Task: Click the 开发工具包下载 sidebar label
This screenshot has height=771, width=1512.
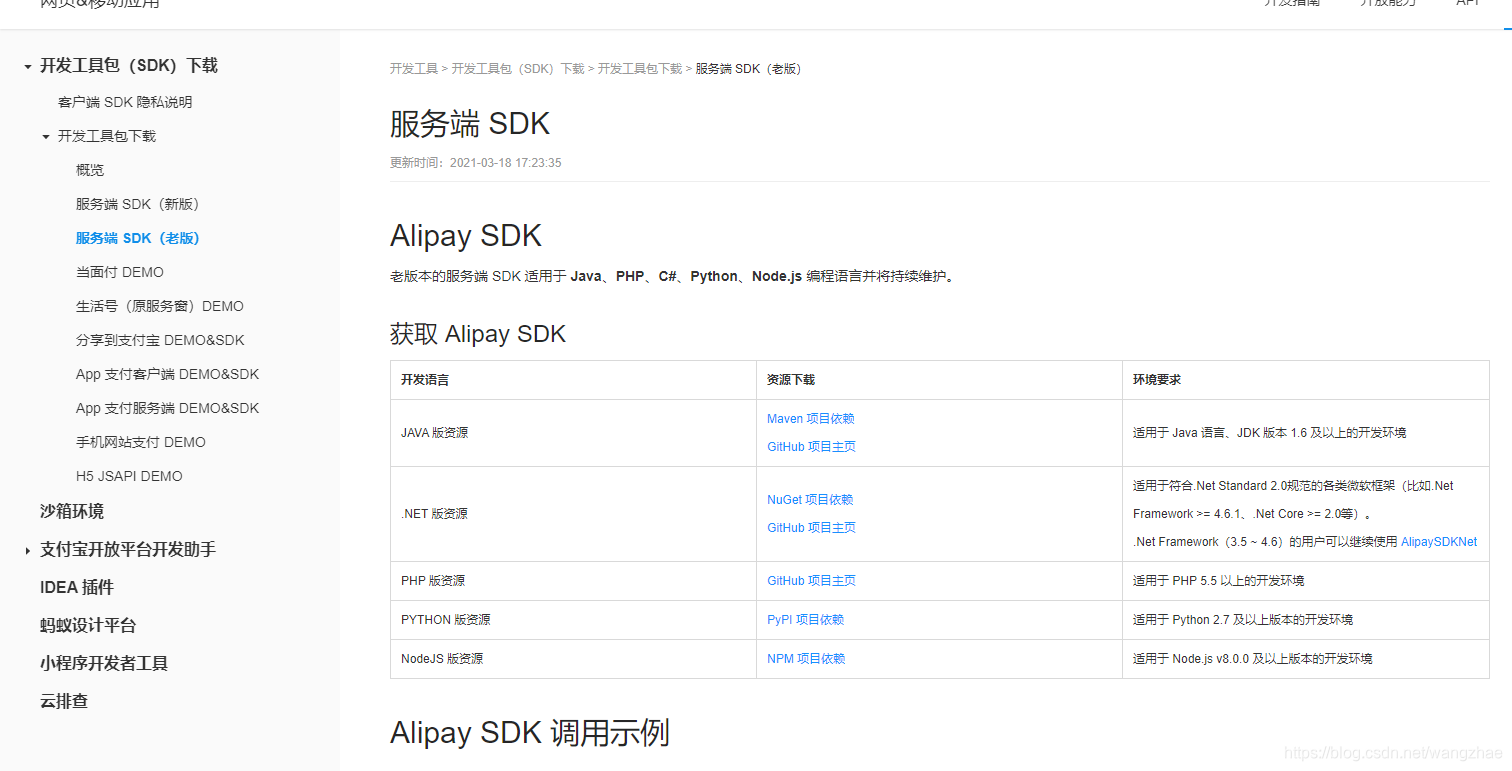Action: pos(107,136)
